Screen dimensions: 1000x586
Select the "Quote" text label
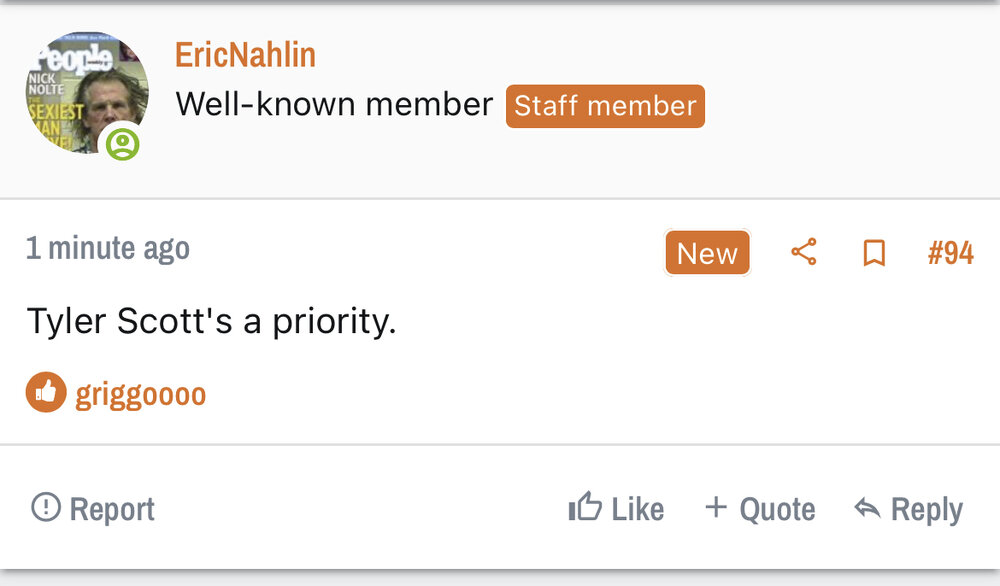click(x=777, y=509)
